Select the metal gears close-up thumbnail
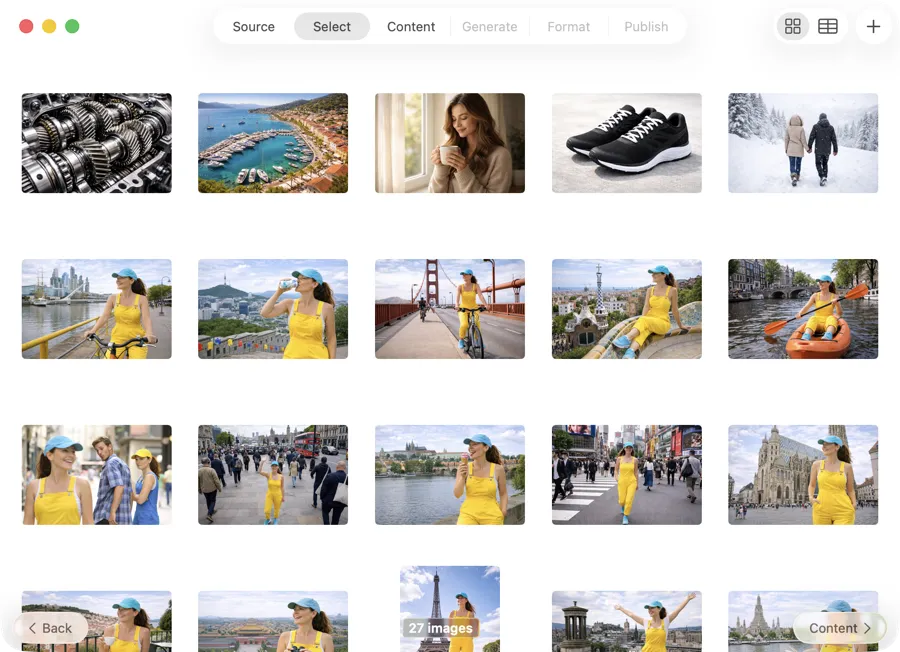 coord(96,143)
